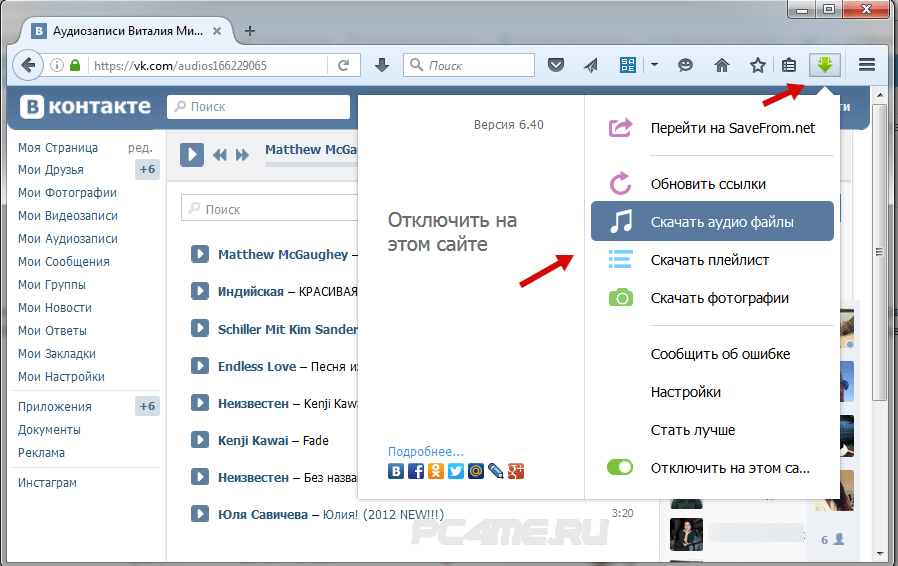The width and height of the screenshot is (898, 566).
Task: Click the green SaveFrom.net extension icon
Action: [825, 65]
